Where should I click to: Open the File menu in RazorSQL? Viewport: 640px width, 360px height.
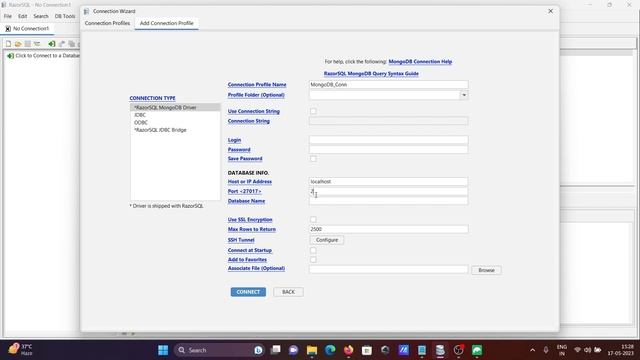(x=8, y=16)
